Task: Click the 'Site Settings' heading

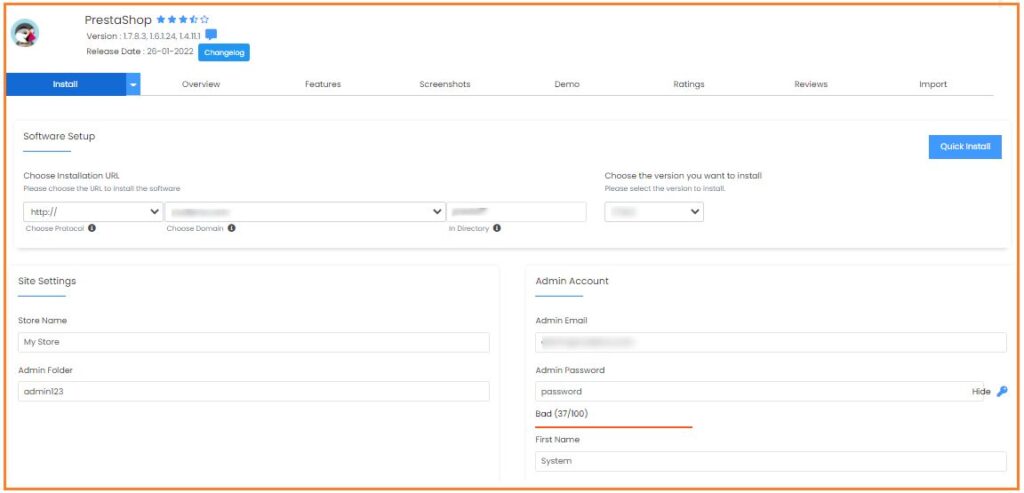Action: pos(47,281)
